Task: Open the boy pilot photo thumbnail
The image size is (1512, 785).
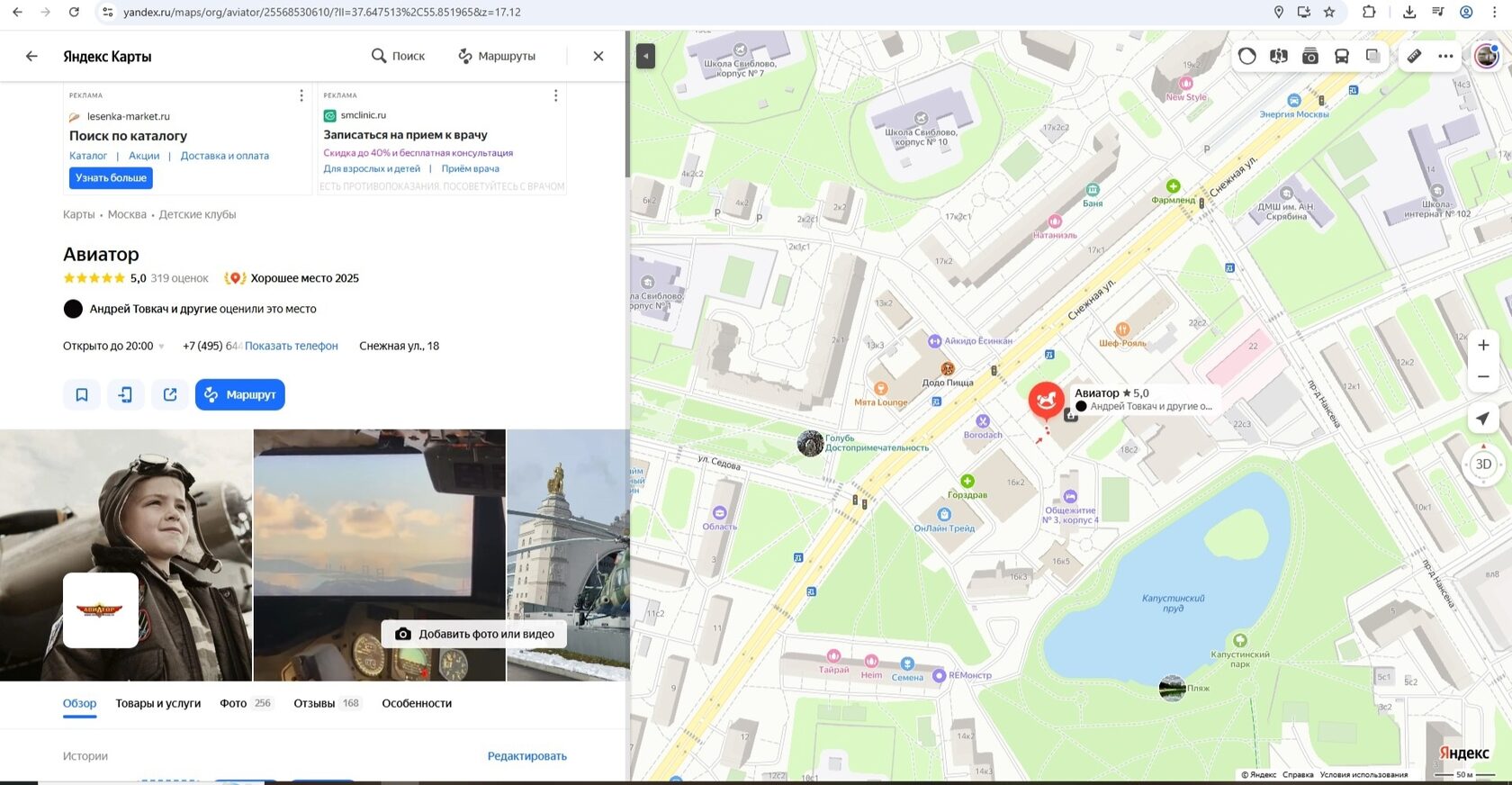Action: pos(126,555)
